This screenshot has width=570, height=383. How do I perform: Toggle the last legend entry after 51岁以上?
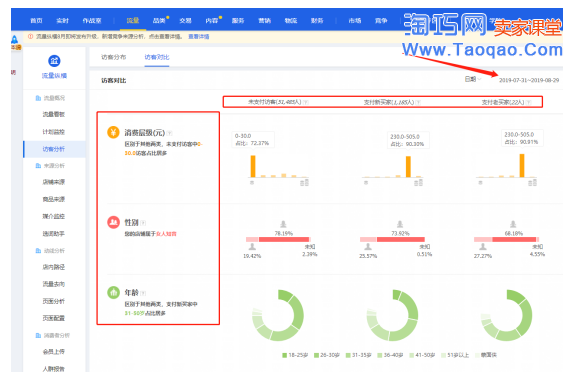tap(486, 355)
